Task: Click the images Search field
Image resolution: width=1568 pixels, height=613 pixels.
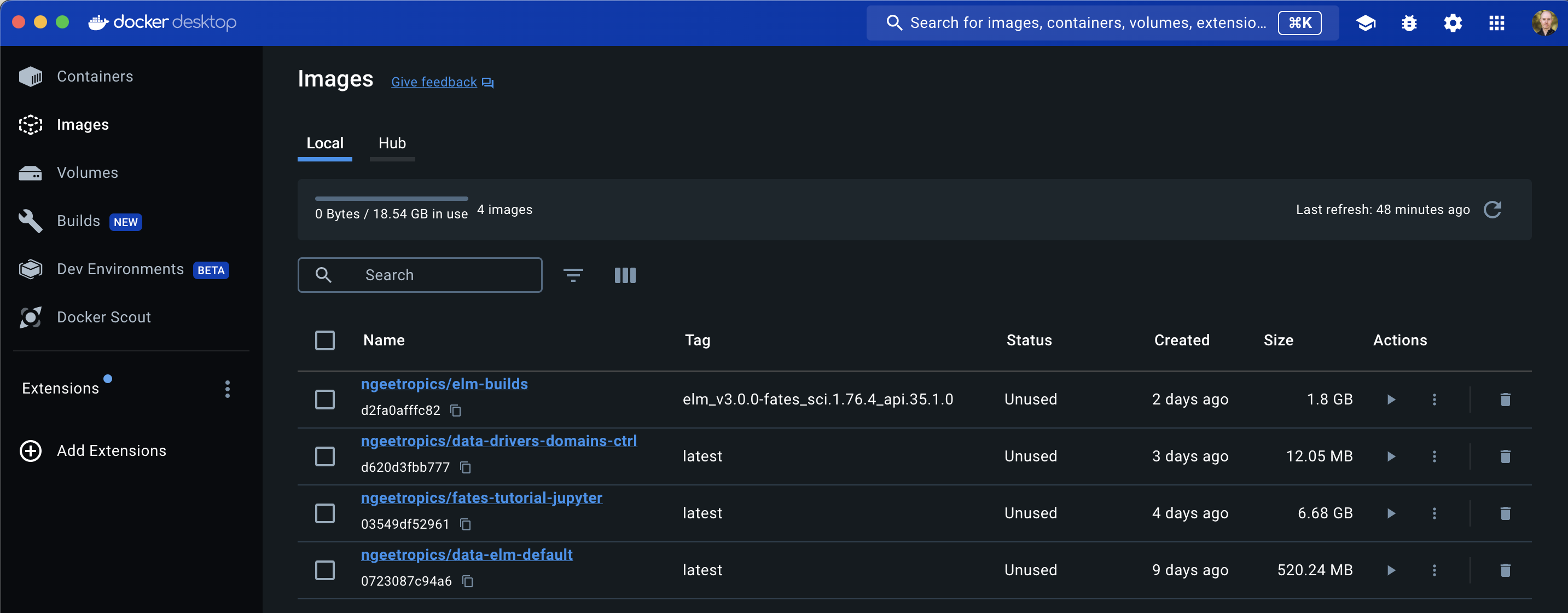Action: pyautogui.click(x=420, y=275)
